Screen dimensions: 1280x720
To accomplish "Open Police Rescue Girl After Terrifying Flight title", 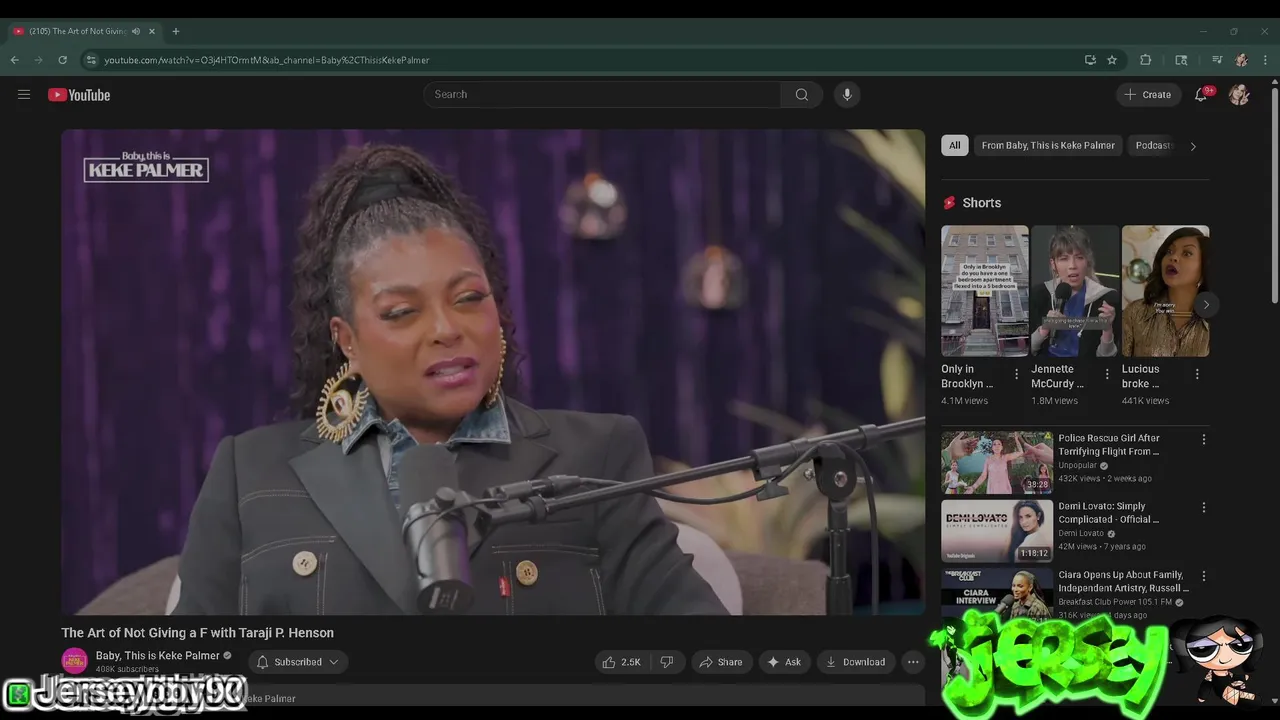I will (1109, 445).
